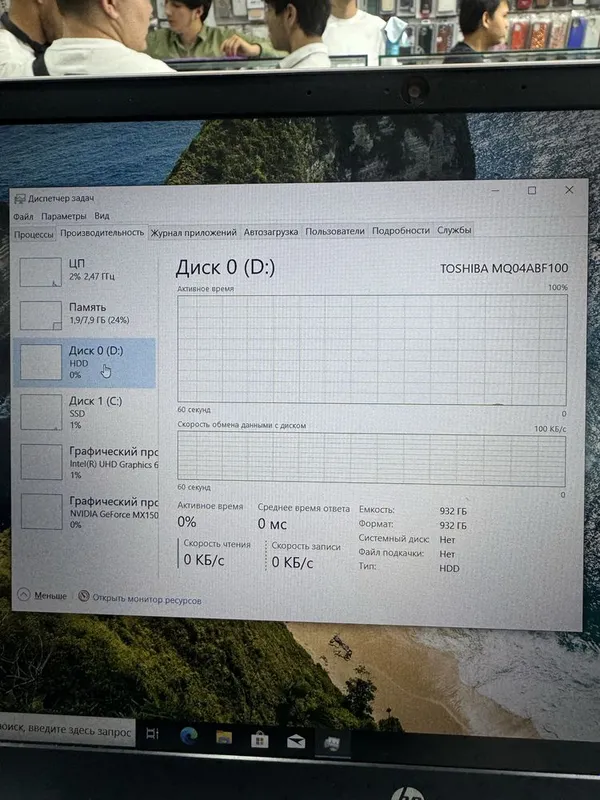600x800 pixels.
Task: Click the disk transfer rate graph
Action: tap(371, 459)
